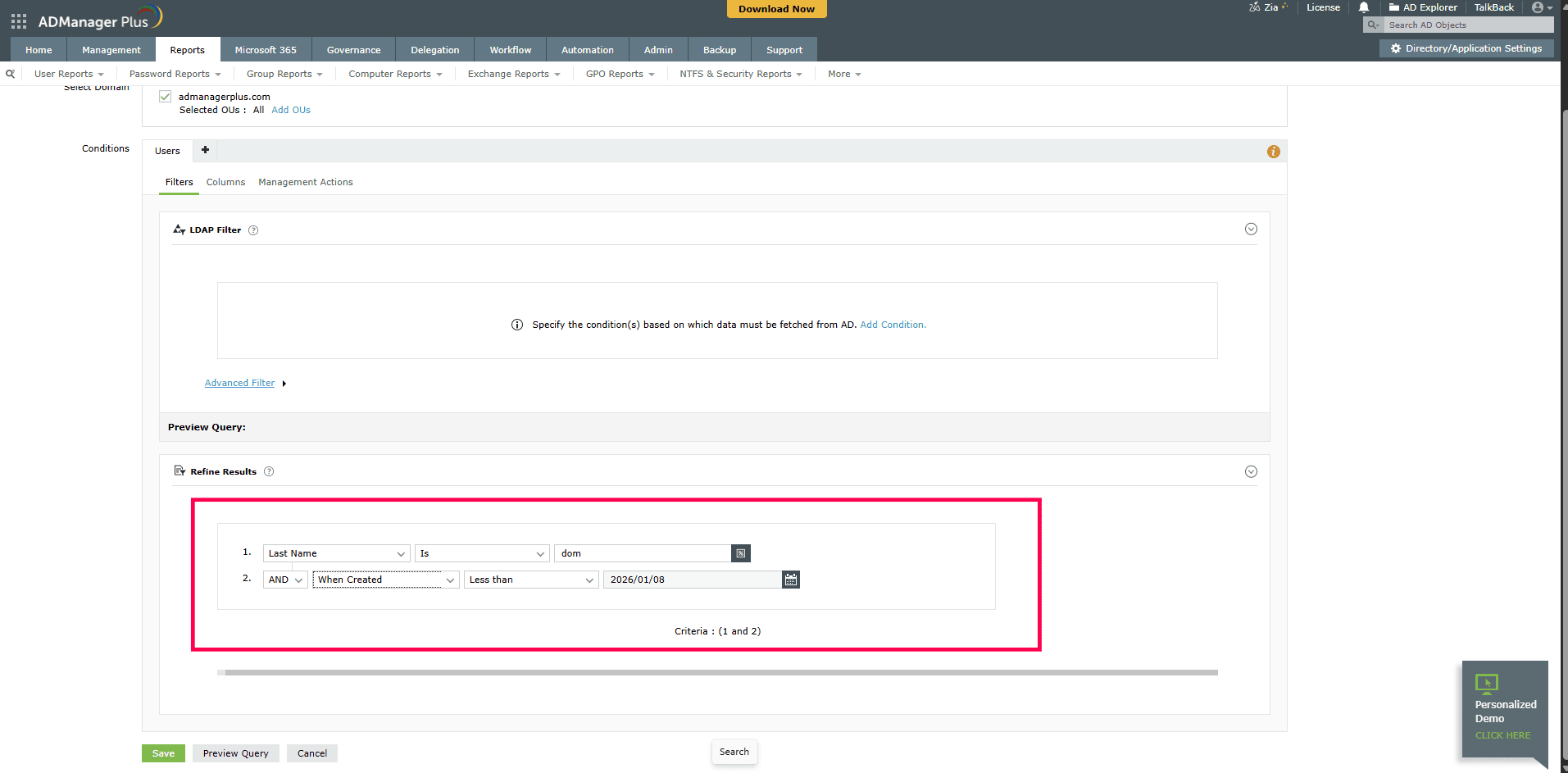Click the orange info icon in Conditions
The width and height of the screenshot is (1568, 773).
click(x=1273, y=152)
